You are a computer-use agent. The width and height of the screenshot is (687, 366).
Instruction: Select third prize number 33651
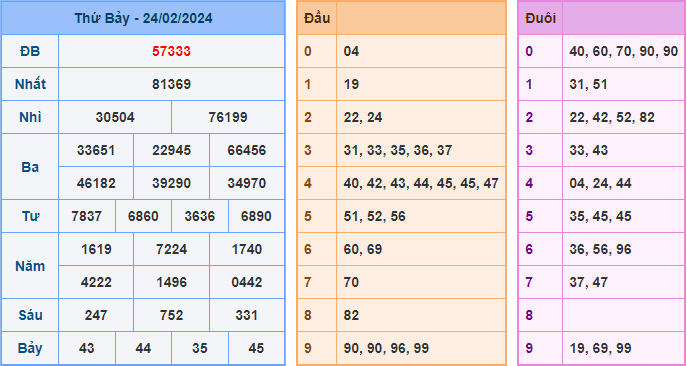click(x=96, y=150)
